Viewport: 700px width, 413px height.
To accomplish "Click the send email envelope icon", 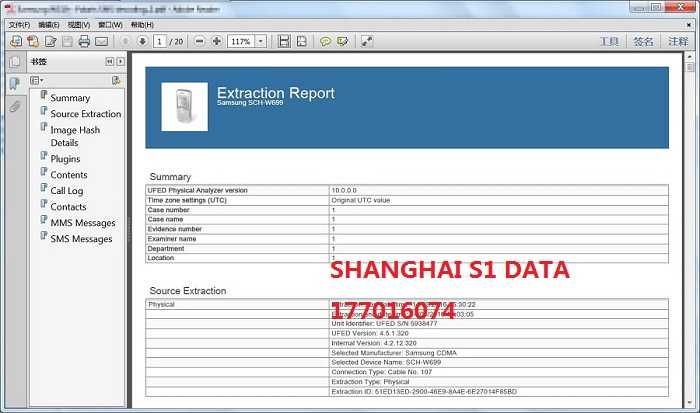I will 101,42.
